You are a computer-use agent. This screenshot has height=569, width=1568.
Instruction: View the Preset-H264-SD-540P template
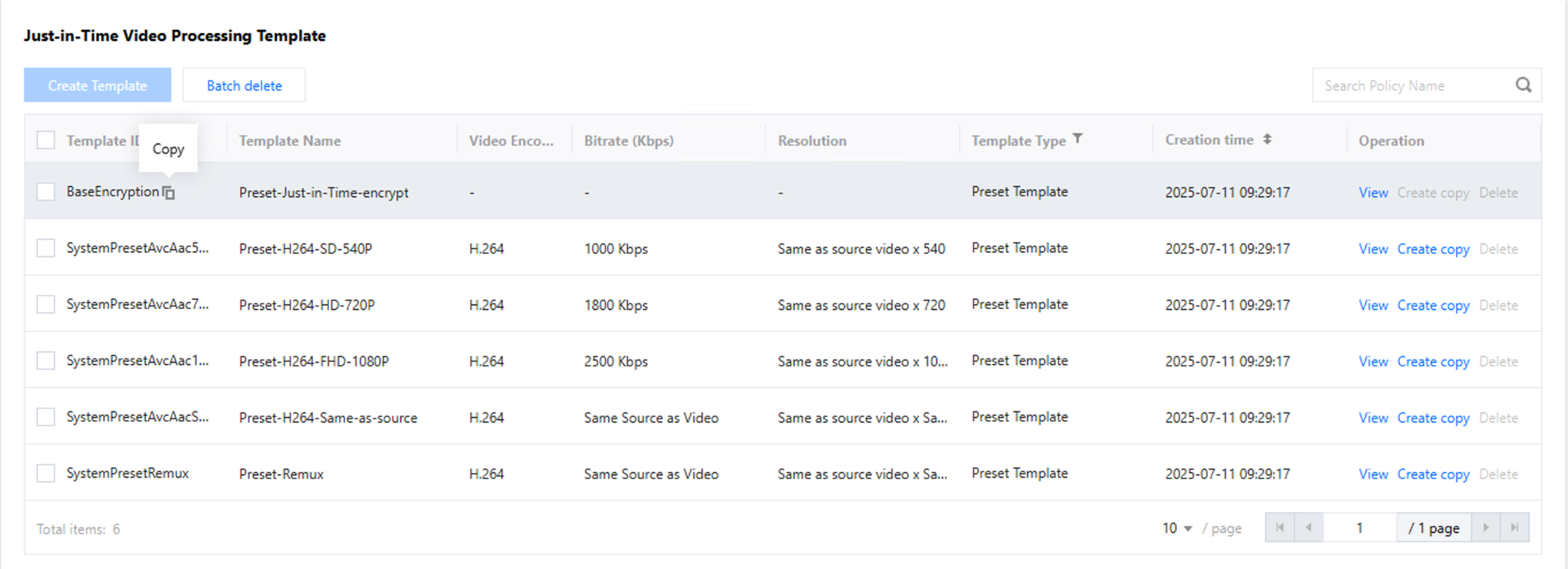1372,249
